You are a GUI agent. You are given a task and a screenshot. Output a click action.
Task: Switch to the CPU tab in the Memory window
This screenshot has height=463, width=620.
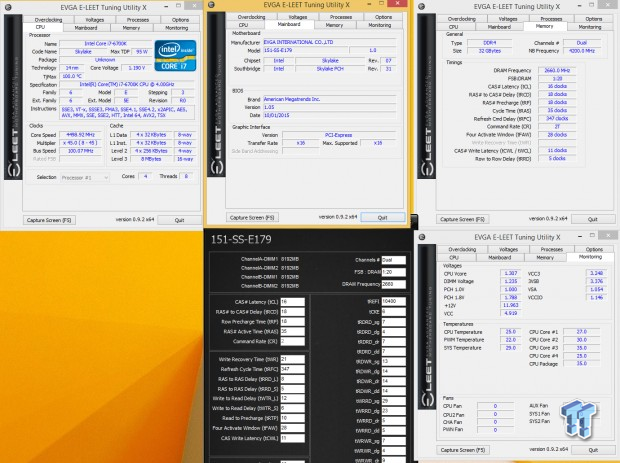tap(454, 27)
